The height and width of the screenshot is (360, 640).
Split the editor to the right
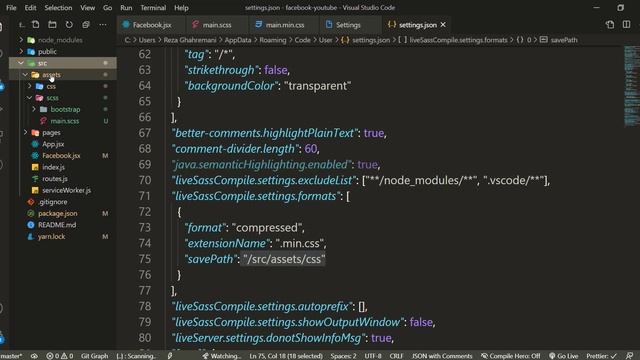(627, 25)
